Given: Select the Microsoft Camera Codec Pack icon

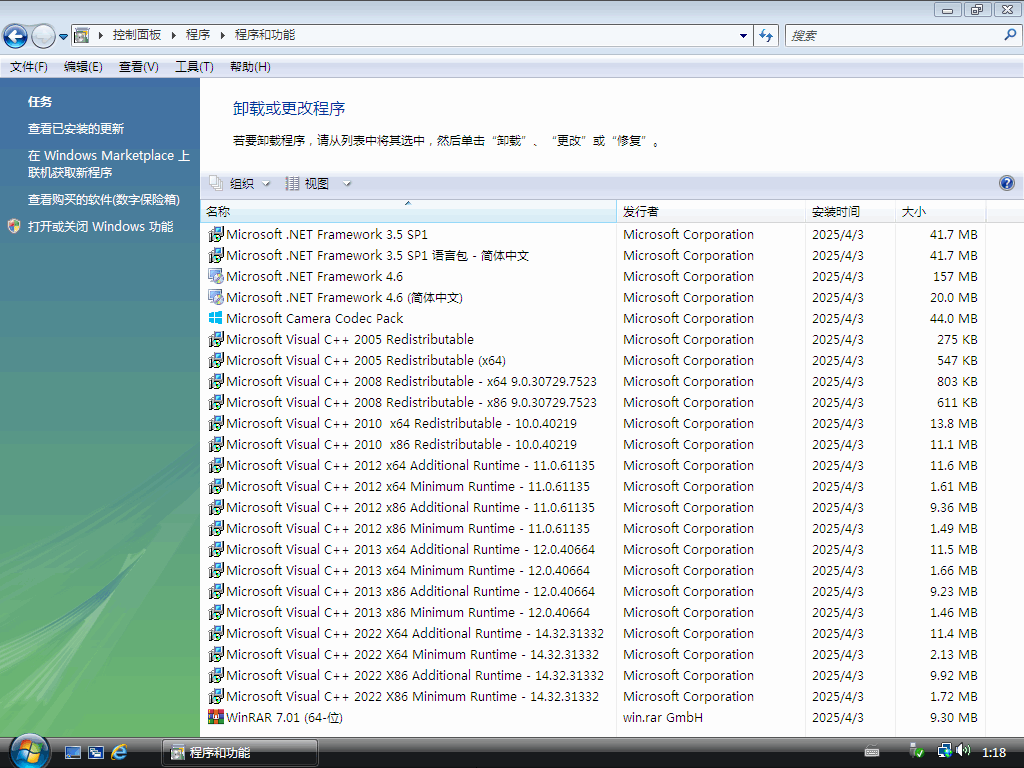Looking at the screenshot, I should (216, 318).
